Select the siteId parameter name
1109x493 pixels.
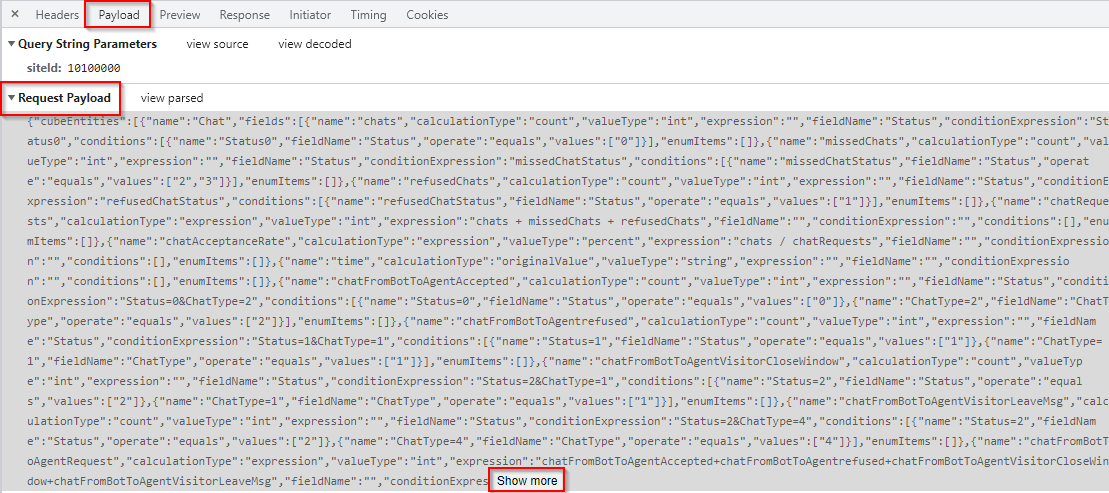coord(44,69)
